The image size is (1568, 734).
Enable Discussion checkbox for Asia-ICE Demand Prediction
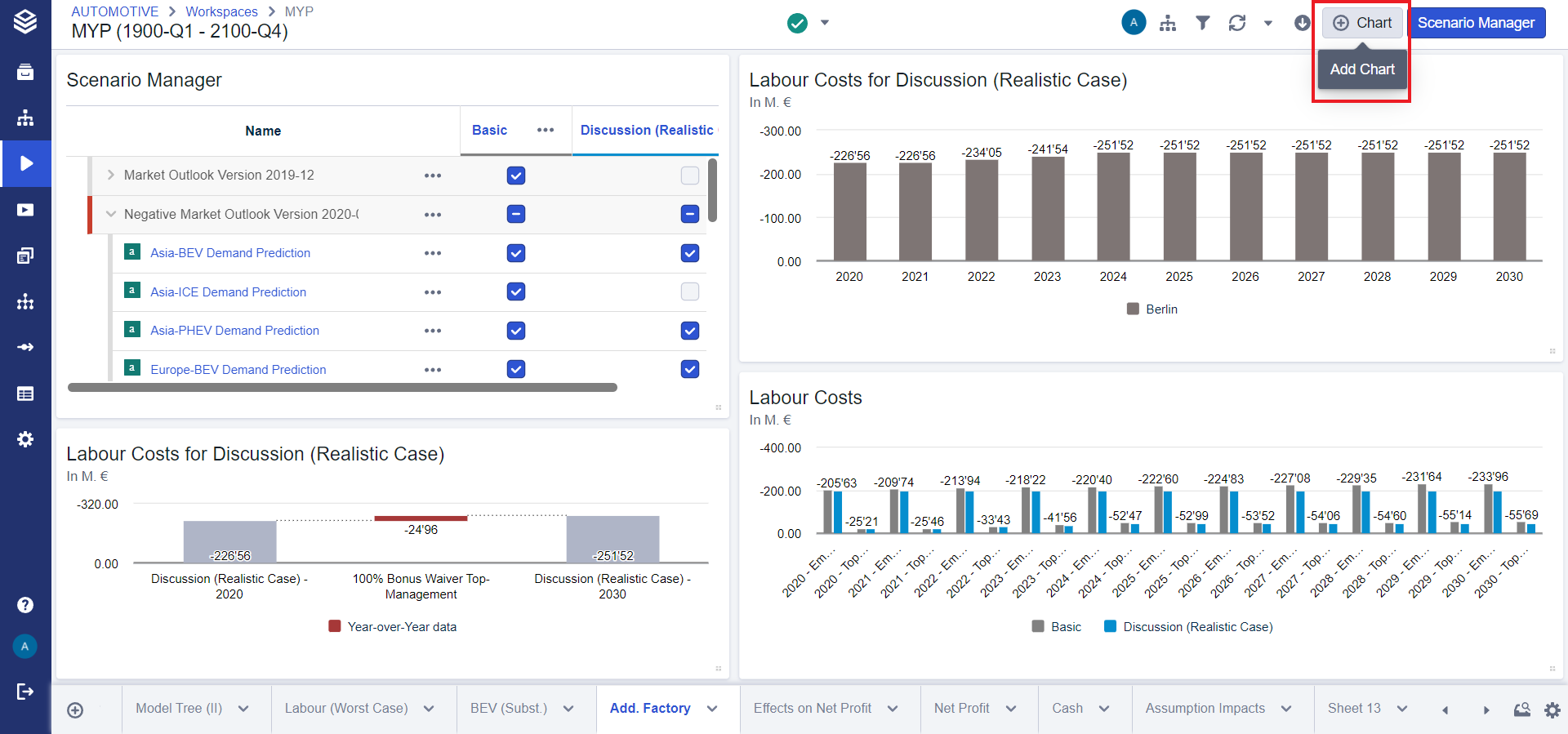pos(690,291)
